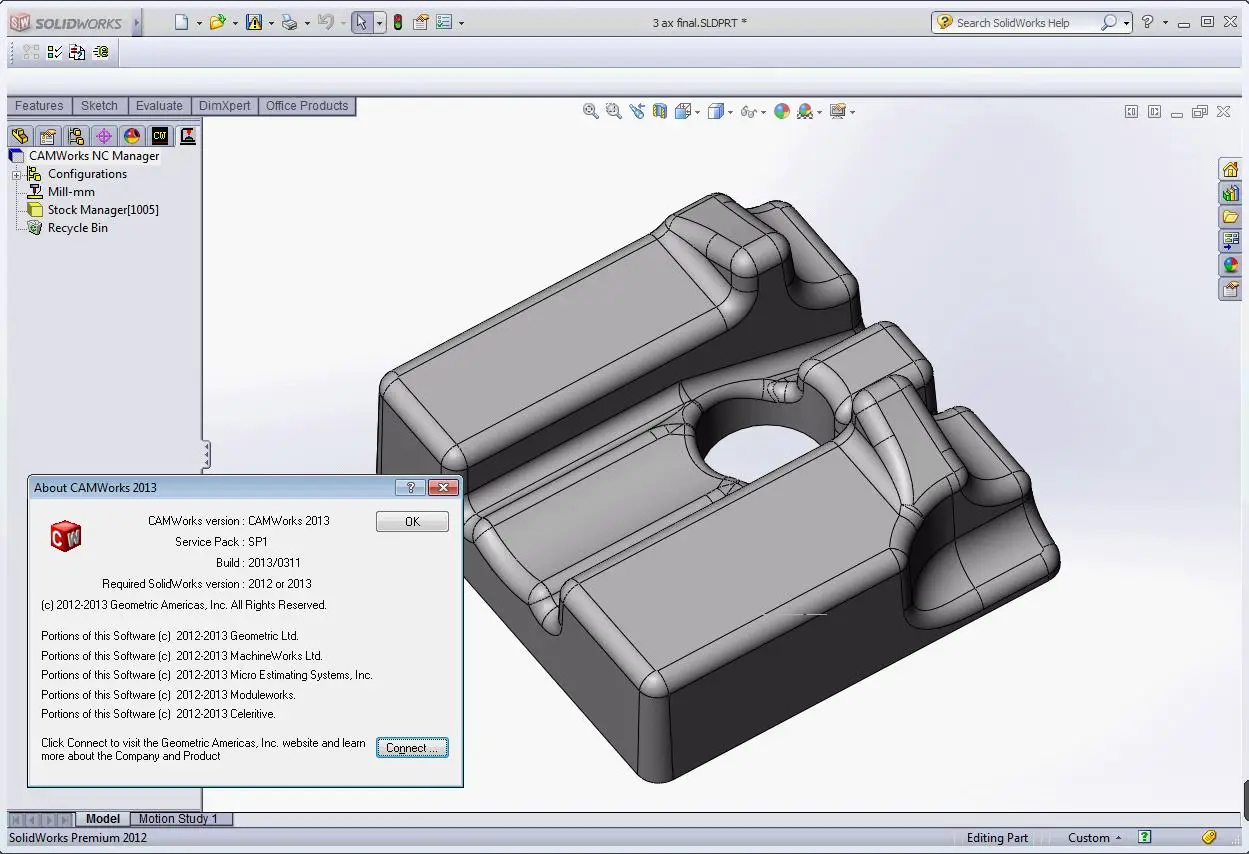The image size is (1249, 854).
Task: Open the Open file dropdown arrow
Action: pos(235,23)
